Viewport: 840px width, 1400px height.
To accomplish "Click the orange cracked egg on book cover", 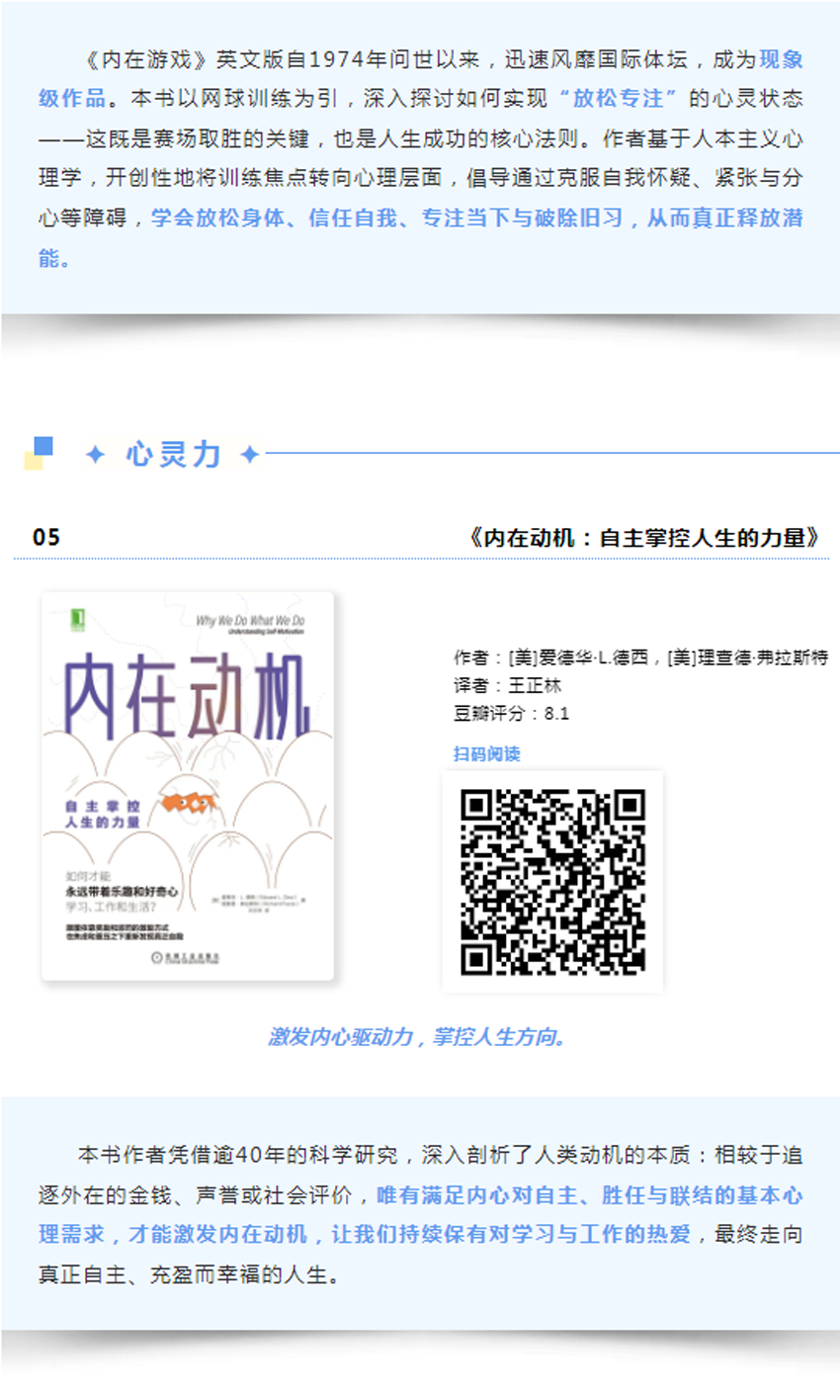I will click(x=189, y=803).
